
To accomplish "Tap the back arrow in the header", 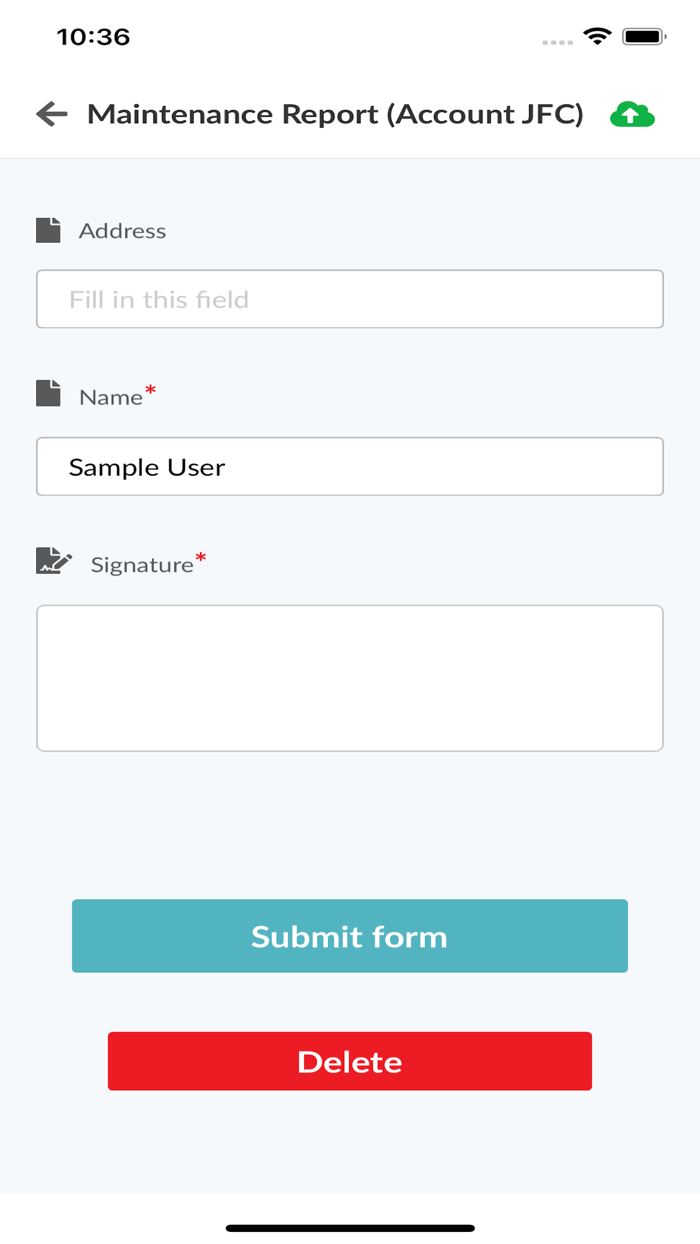I will tap(50, 114).
